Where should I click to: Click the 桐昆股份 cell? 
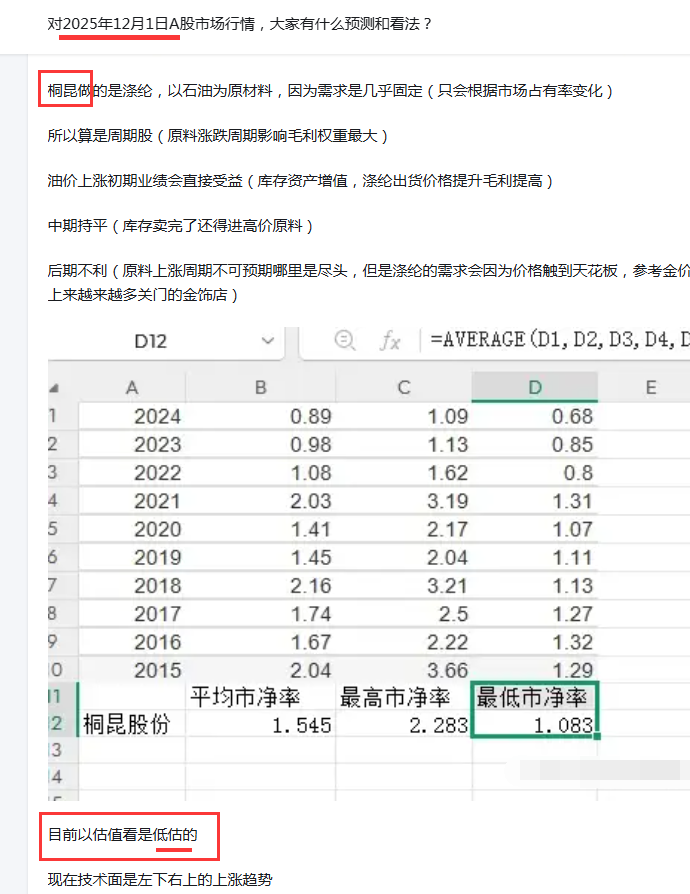pos(132,724)
